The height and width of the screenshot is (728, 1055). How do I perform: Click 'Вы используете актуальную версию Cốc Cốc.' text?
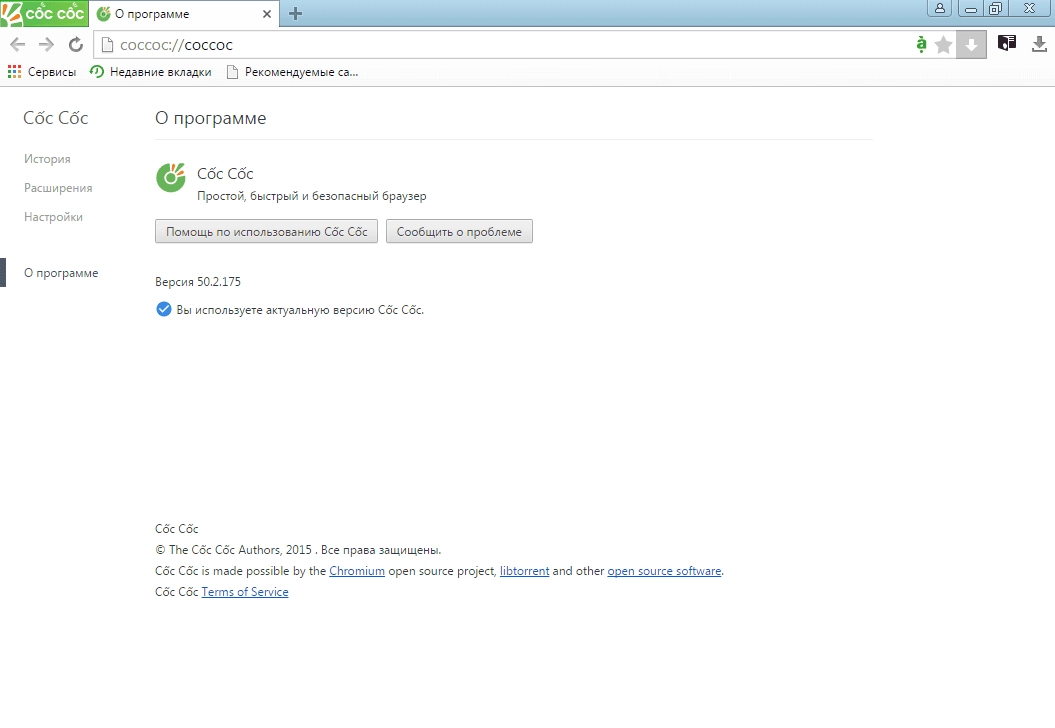(300, 310)
